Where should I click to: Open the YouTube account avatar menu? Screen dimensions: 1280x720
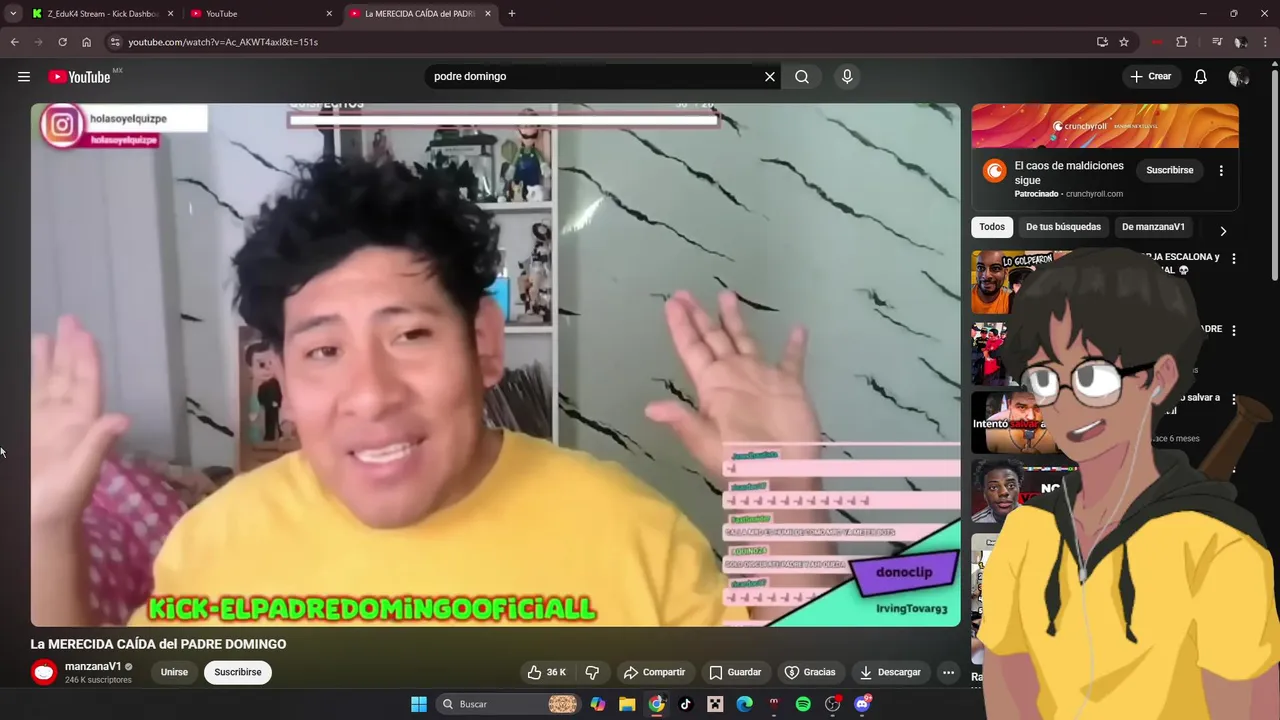coord(1238,77)
